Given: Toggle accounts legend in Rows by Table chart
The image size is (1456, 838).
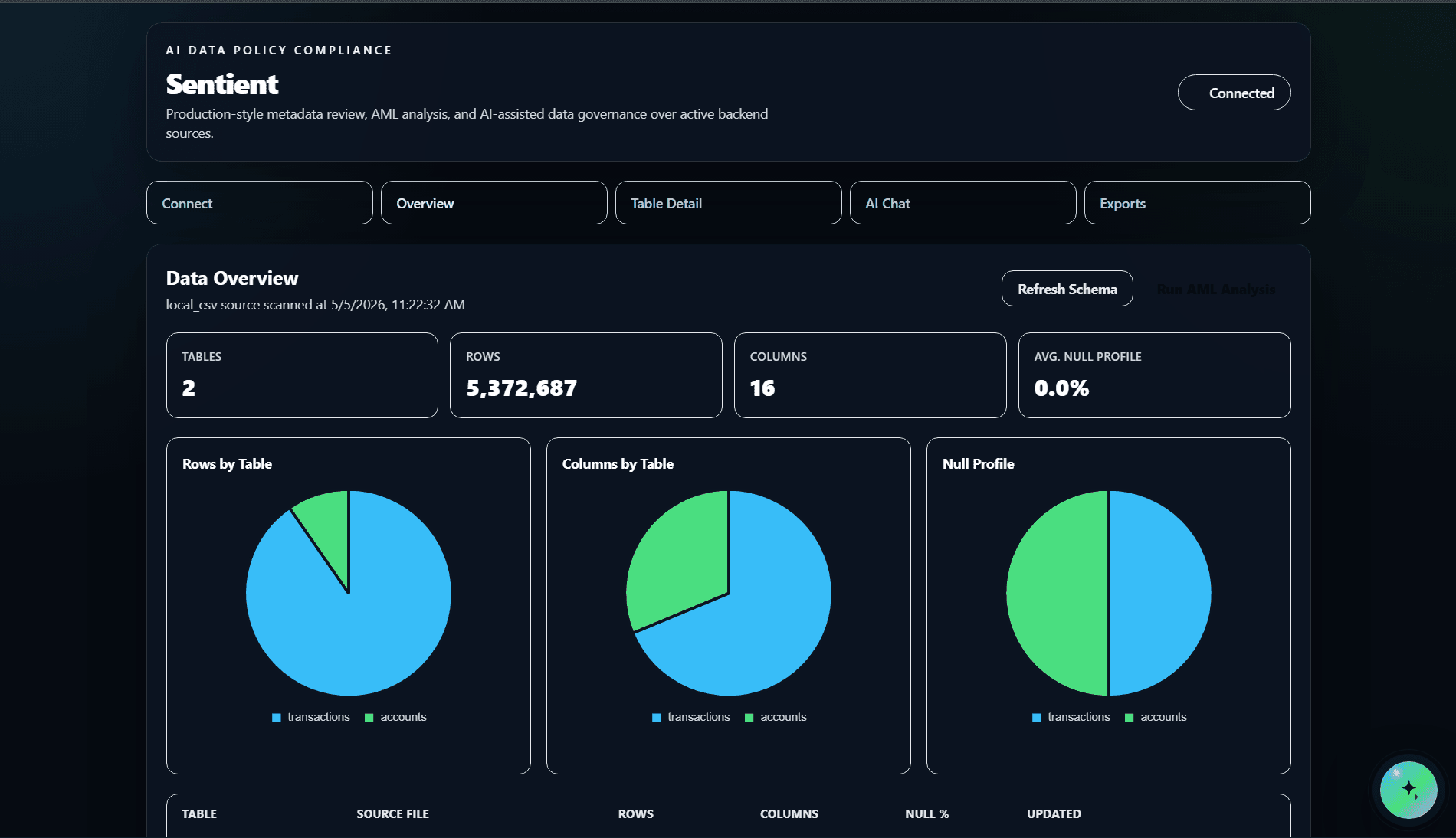Looking at the screenshot, I should click(395, 717).
